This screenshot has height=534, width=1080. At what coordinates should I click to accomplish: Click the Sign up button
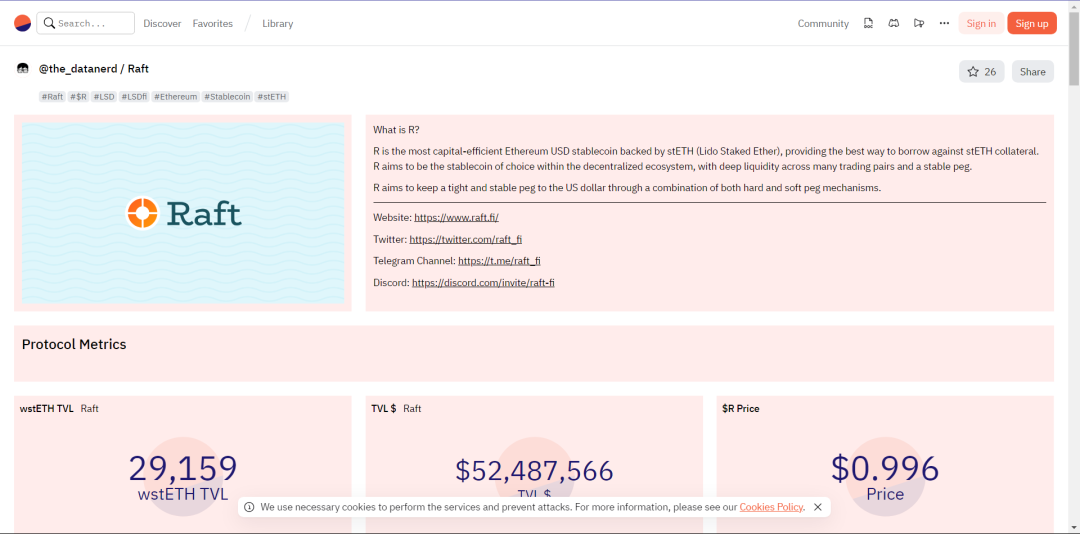point(1032,23)
